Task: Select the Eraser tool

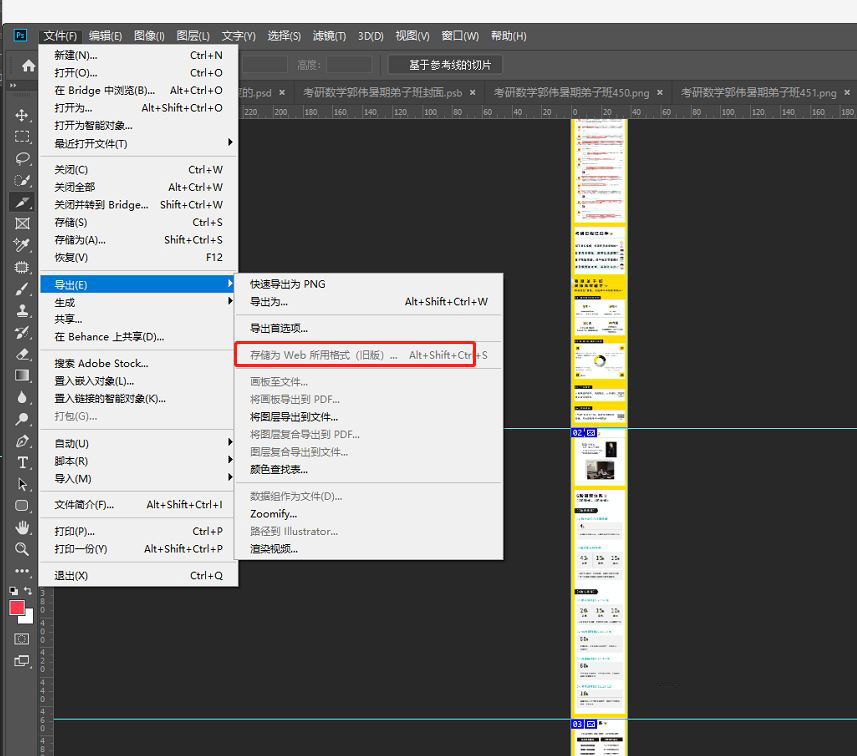Action: point(22,354)
